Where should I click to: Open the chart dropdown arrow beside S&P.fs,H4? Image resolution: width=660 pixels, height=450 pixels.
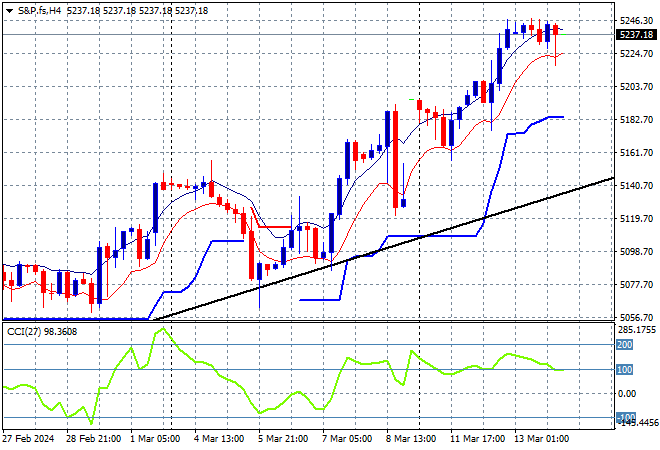point(8,8)
